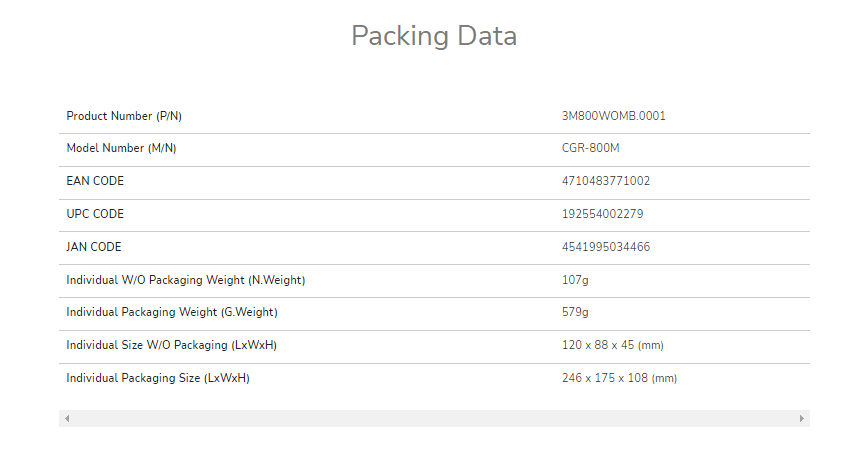Select the JAN CODE row label
This screenshot has width=865, height=463.
(94, 247)
